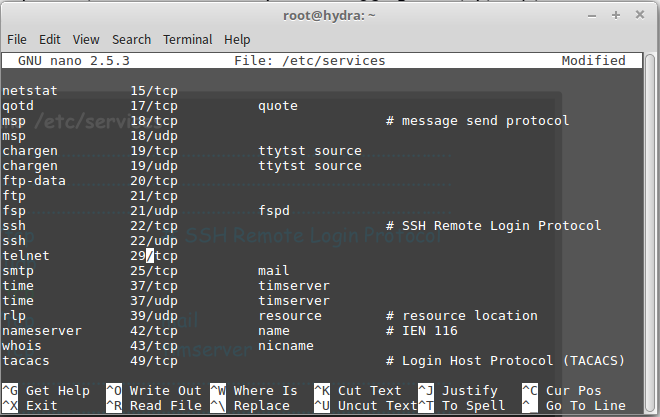Open the Terminal menu
This screenshot has width=660, height=417.
[188, 40]
